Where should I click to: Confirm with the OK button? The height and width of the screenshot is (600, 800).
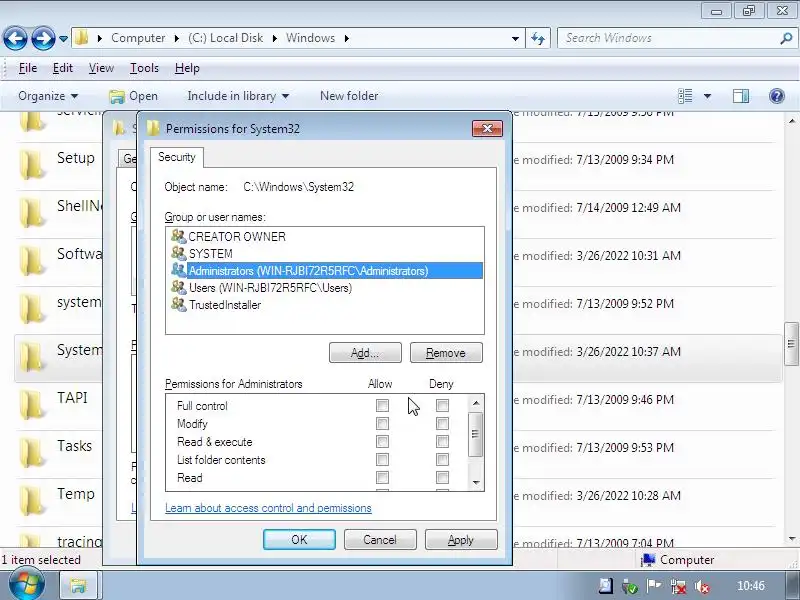click(x=299, y=540)
